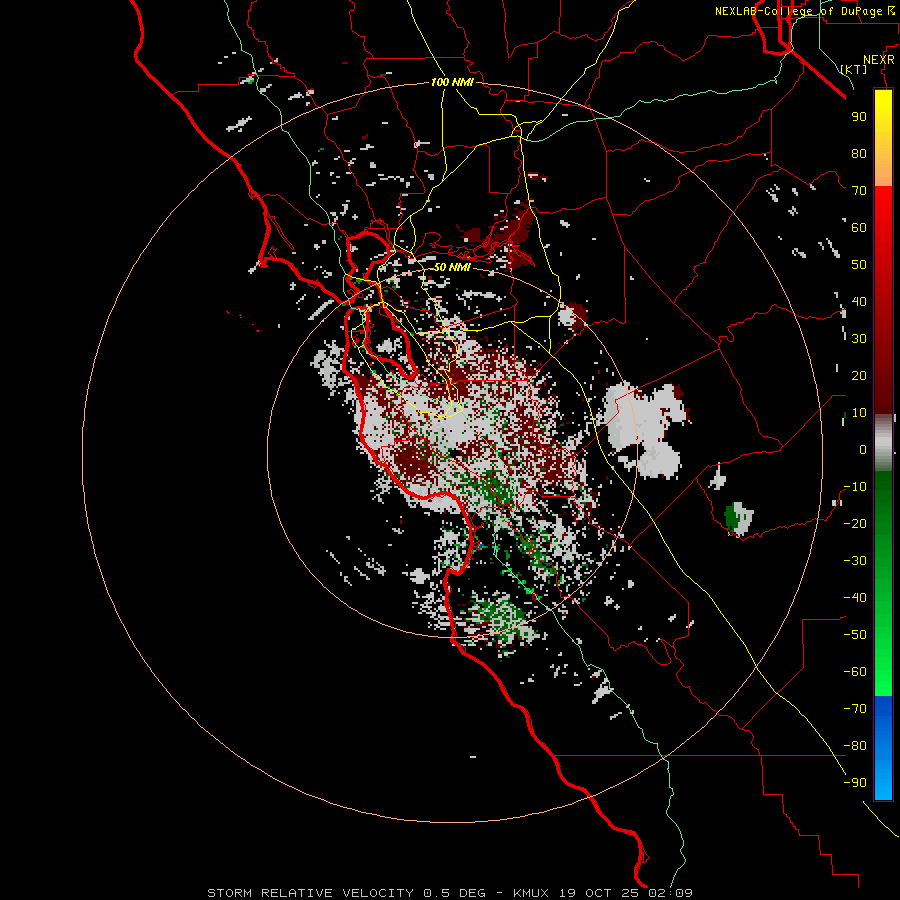Click the "100 NMI" range ring label
Viewport: 900px width, 900px height.
(452, 82)
